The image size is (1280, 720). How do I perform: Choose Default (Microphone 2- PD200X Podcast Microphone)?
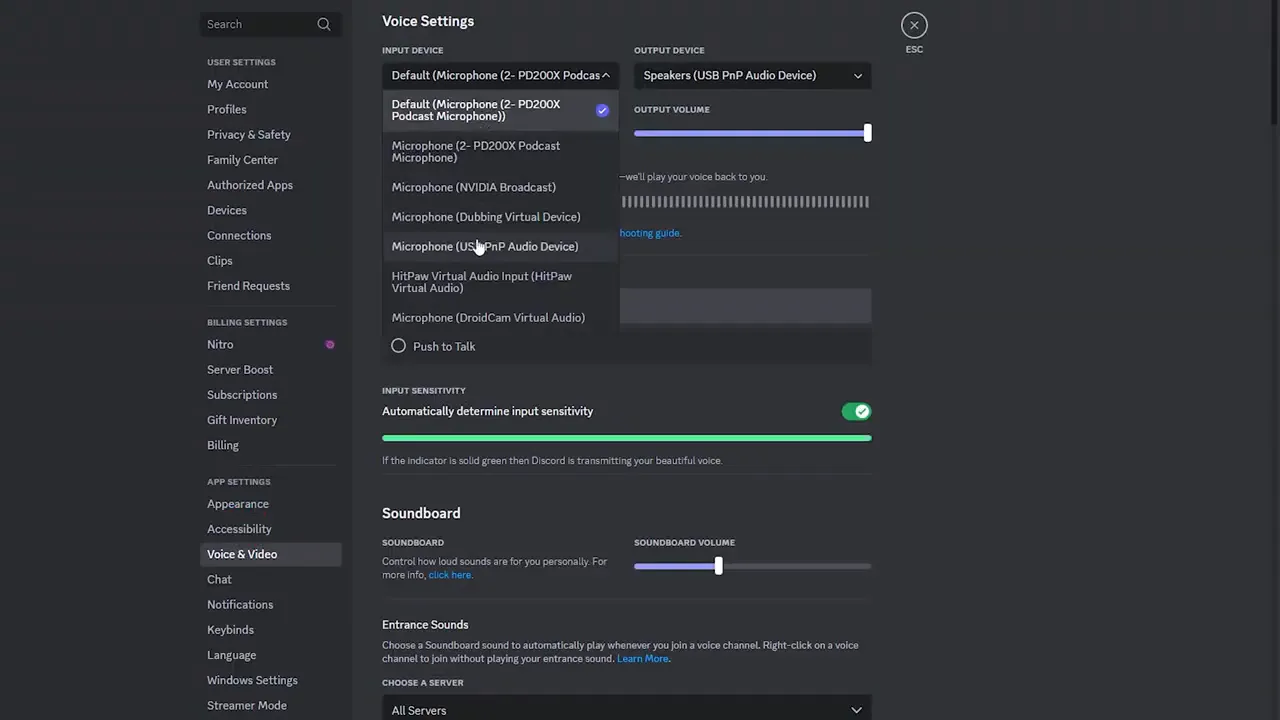coord(500,110)
